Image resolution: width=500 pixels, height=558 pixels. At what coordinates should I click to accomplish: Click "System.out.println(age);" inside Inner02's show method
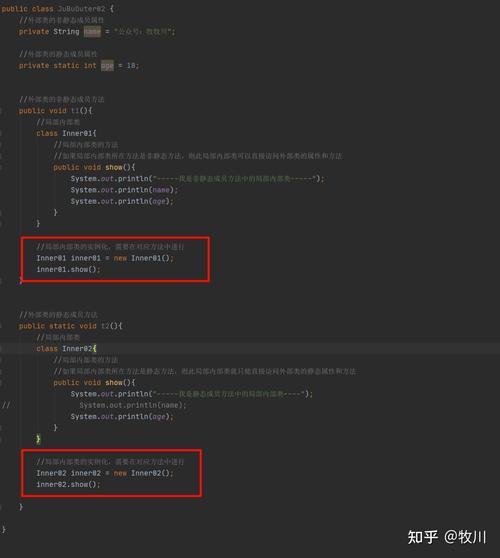122,416
